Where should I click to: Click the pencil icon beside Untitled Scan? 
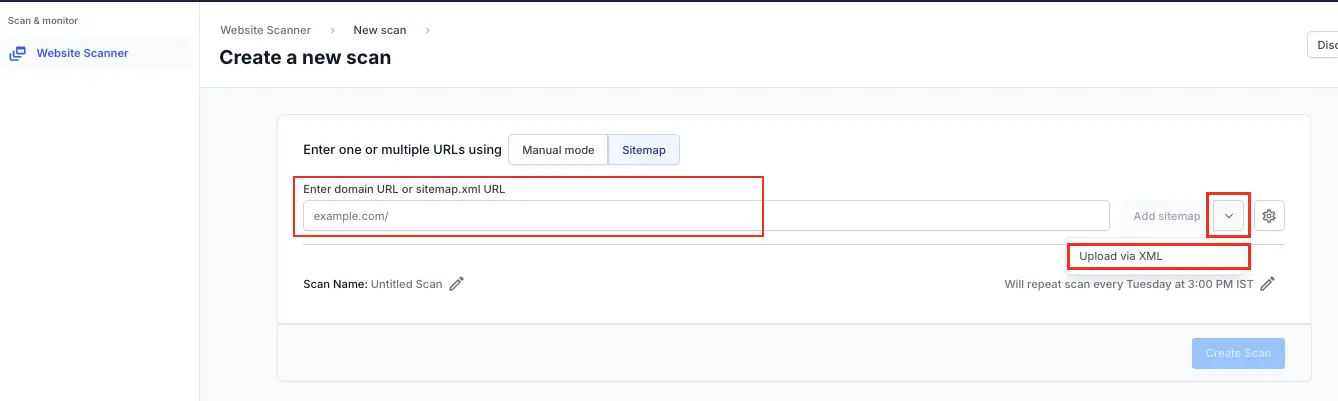[x=457, y=284]
